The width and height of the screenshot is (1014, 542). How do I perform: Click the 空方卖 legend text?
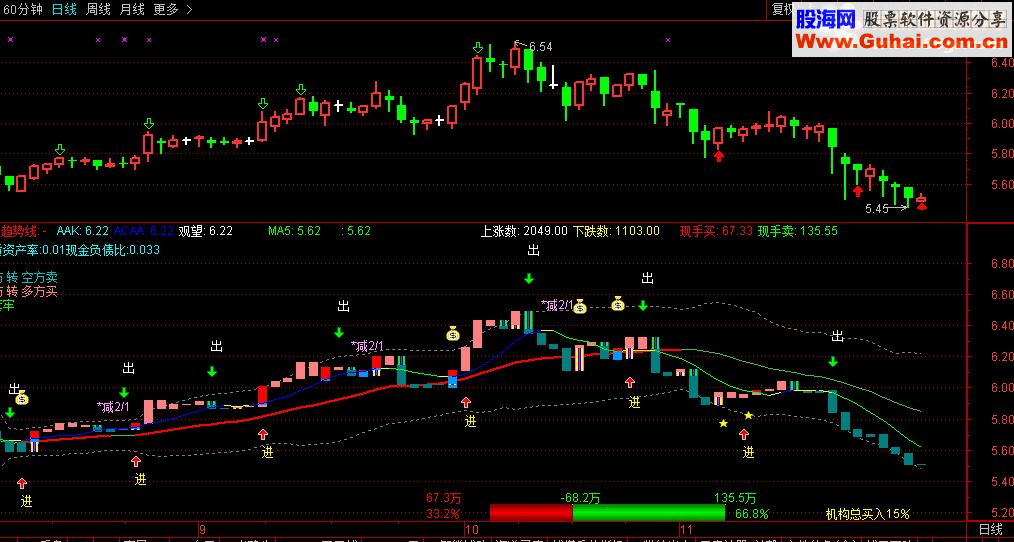click(x=39, y=277)
